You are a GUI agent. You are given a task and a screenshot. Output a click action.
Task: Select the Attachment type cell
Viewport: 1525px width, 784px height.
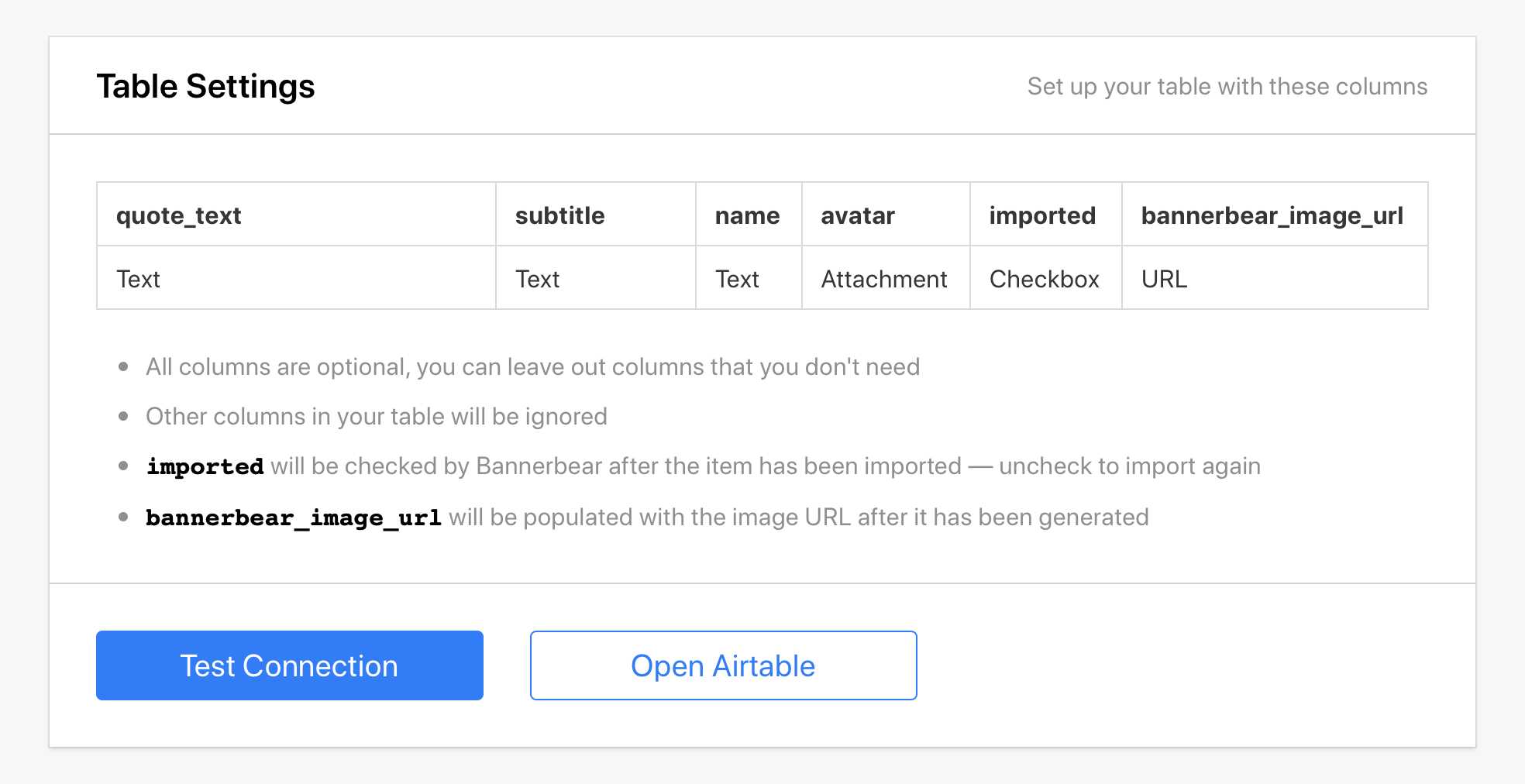[884, 279]
